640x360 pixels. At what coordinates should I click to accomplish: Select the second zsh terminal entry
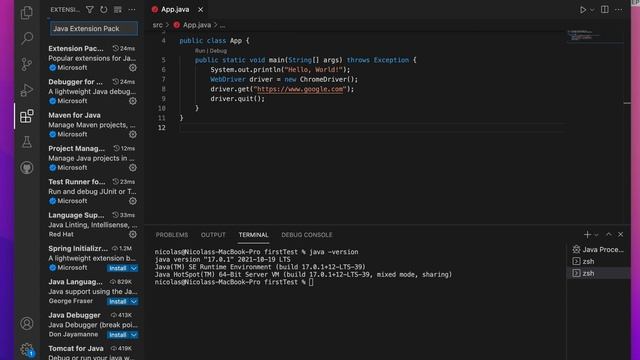click(598, 273)
